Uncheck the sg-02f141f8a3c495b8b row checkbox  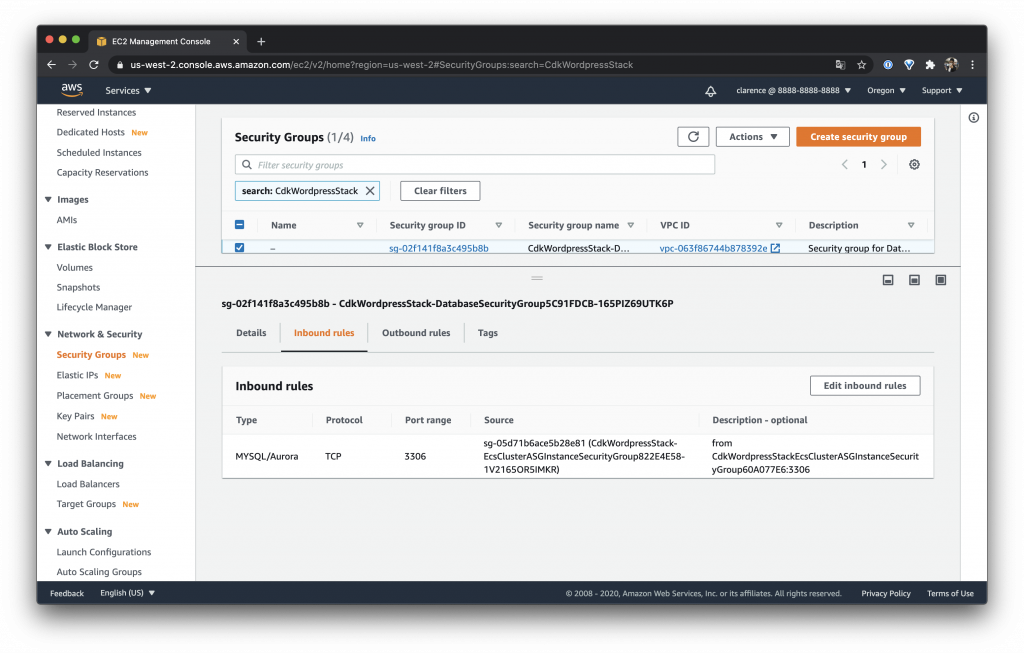click(240, 247)
